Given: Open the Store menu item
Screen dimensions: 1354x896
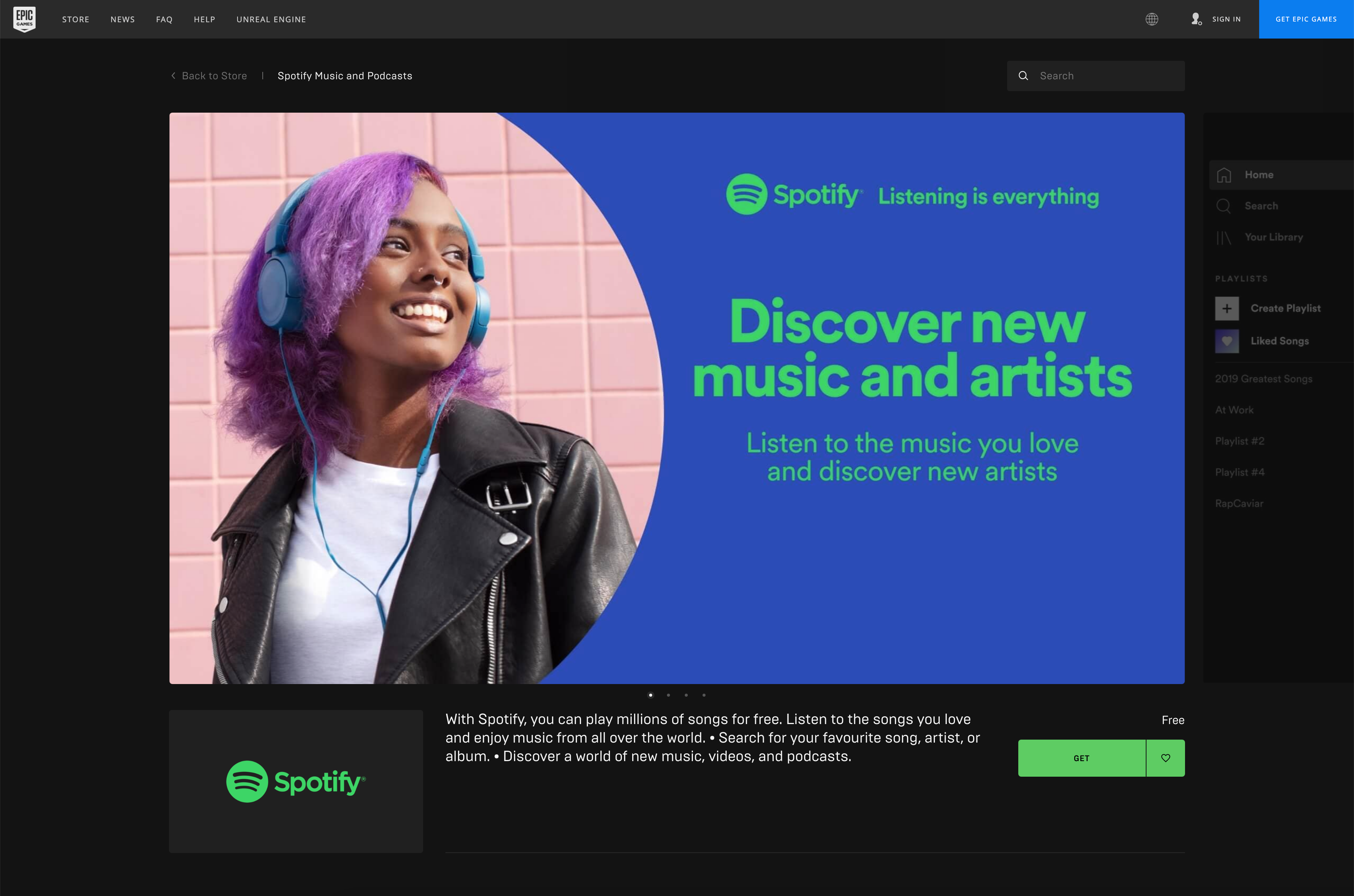Looking at the screenshot, I should (75, 19).
